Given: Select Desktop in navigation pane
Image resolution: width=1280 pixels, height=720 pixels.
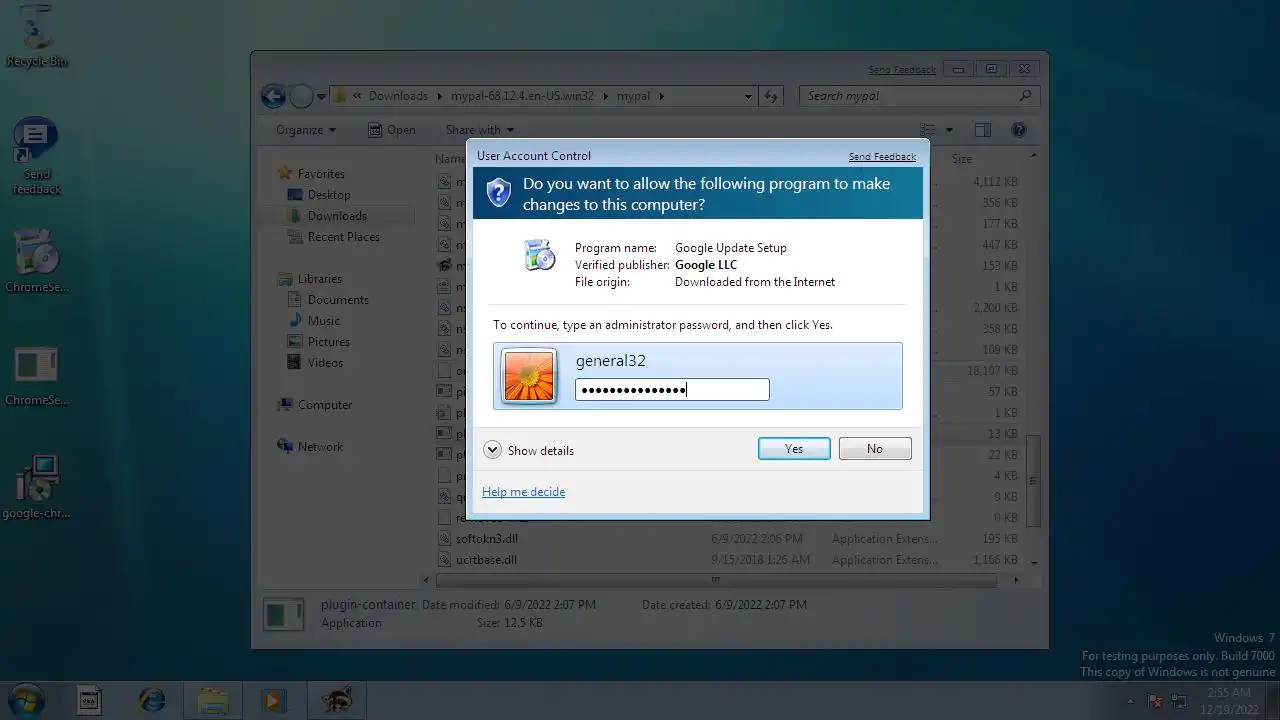Looking at the screenshot, I should pos(328,195).
